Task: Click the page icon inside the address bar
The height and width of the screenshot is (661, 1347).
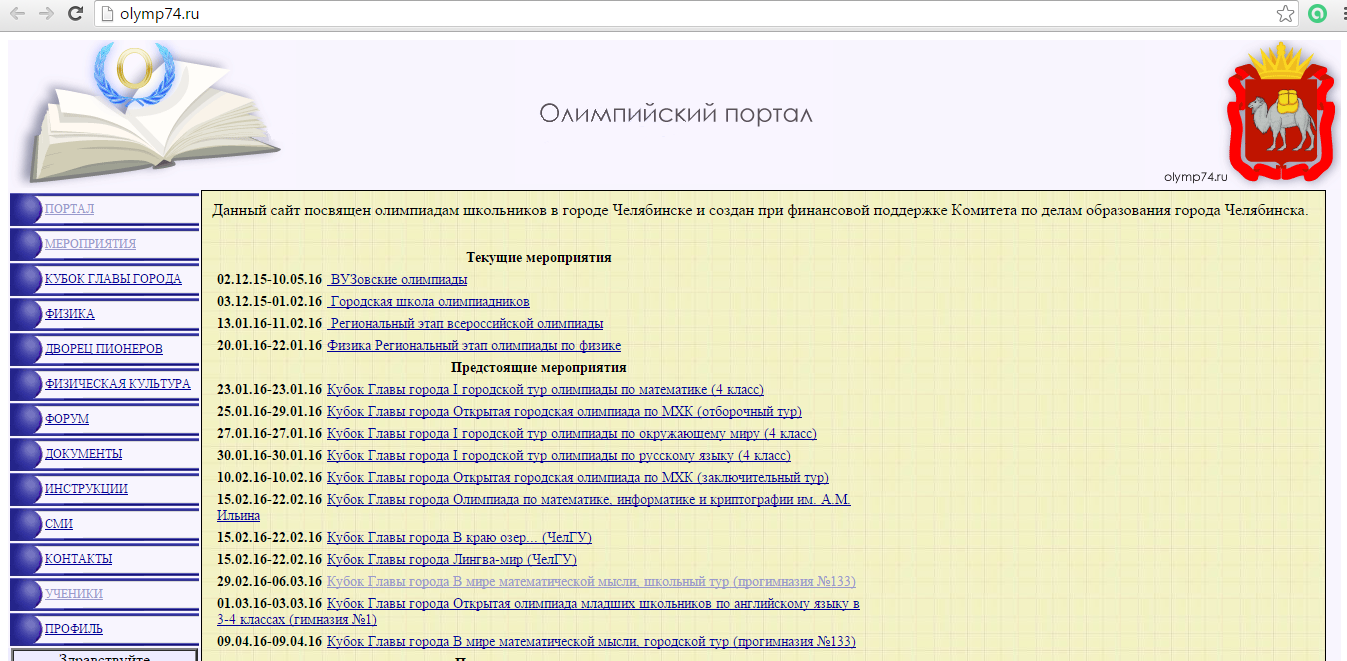Action: click(107, 14)
